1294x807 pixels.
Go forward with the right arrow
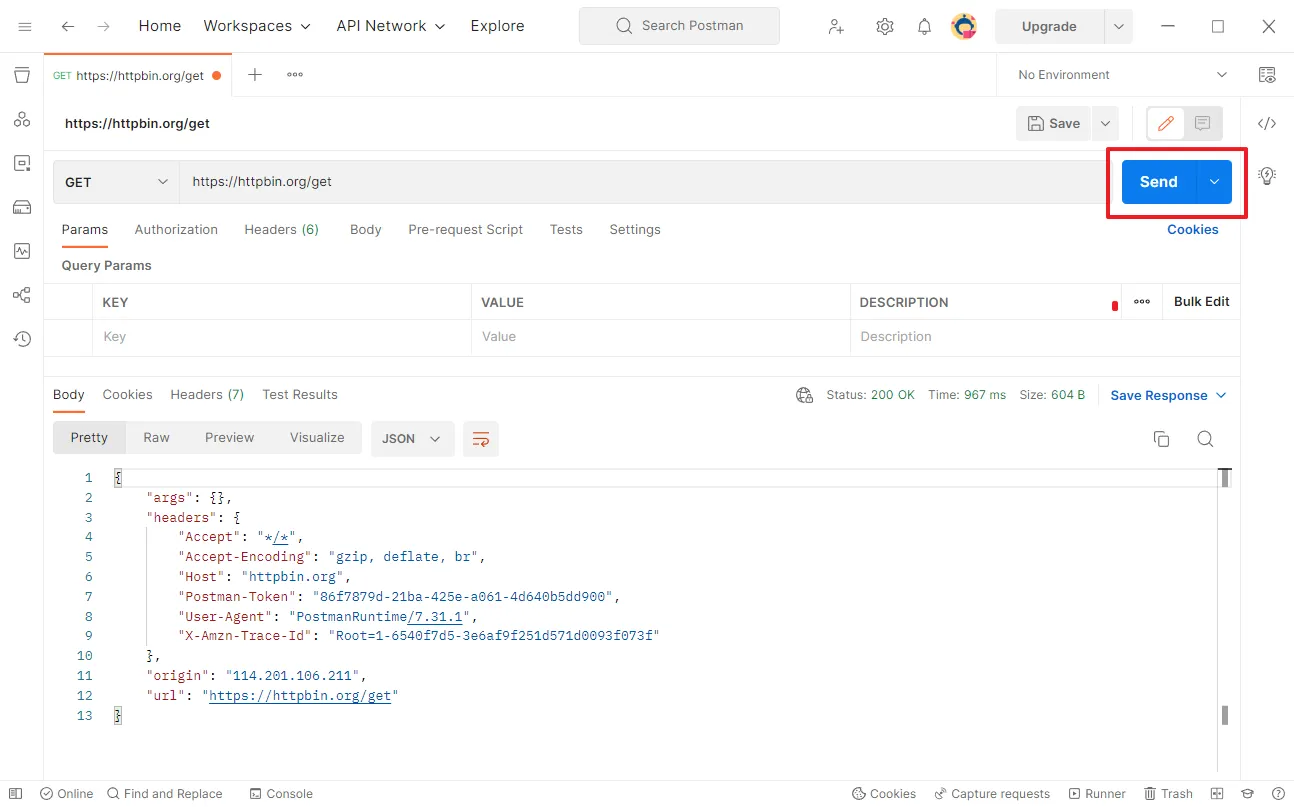point(104,26)
